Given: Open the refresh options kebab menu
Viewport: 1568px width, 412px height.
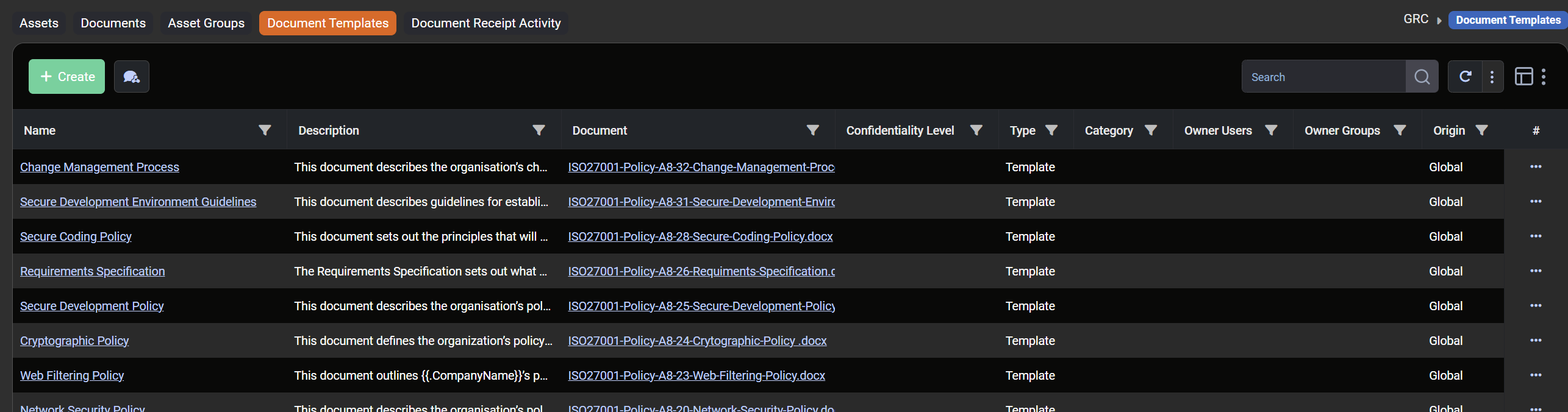Looking at the screenshot, I should (x=1492, y=77).
